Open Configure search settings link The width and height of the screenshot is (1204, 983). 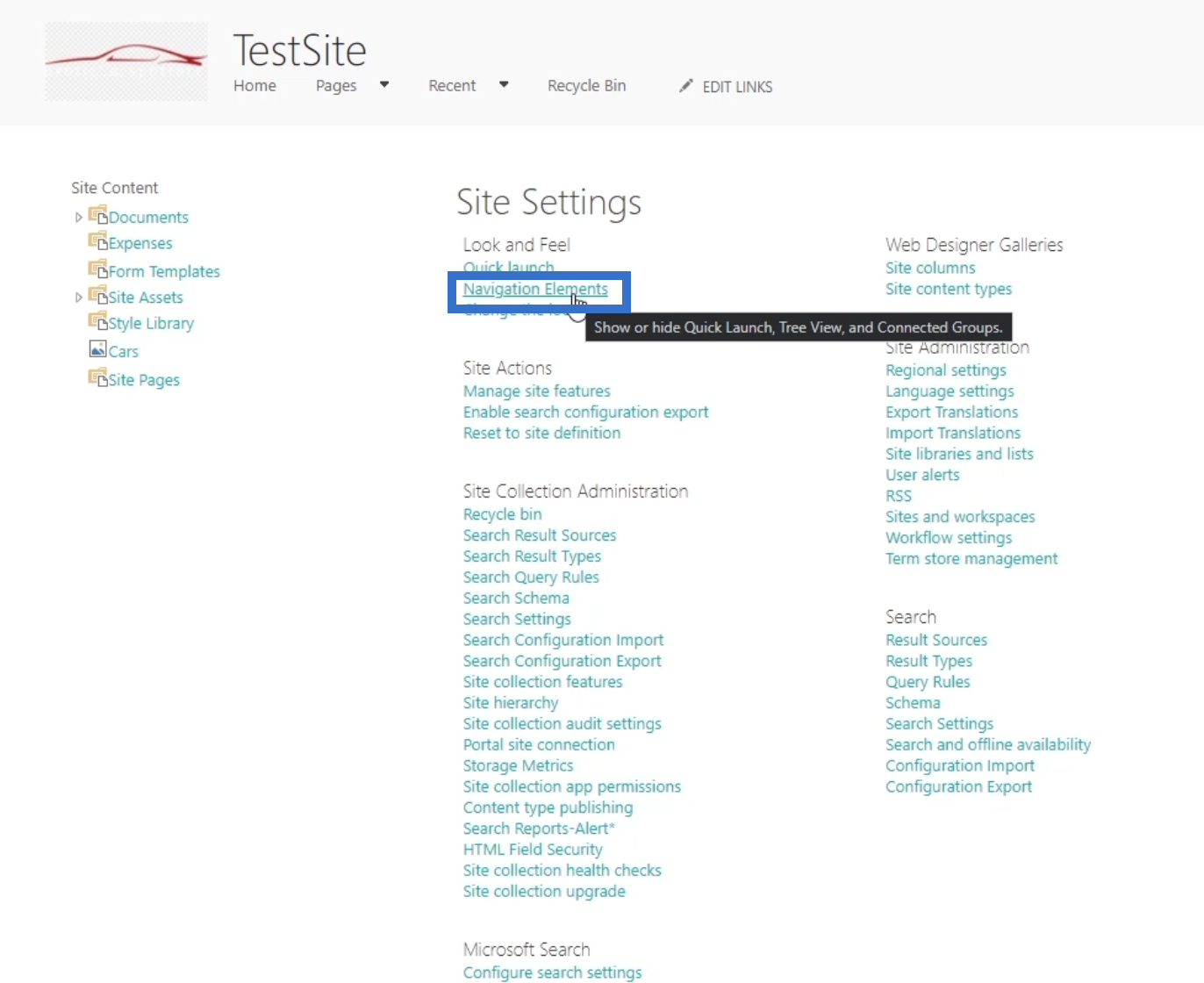point(553,972)
